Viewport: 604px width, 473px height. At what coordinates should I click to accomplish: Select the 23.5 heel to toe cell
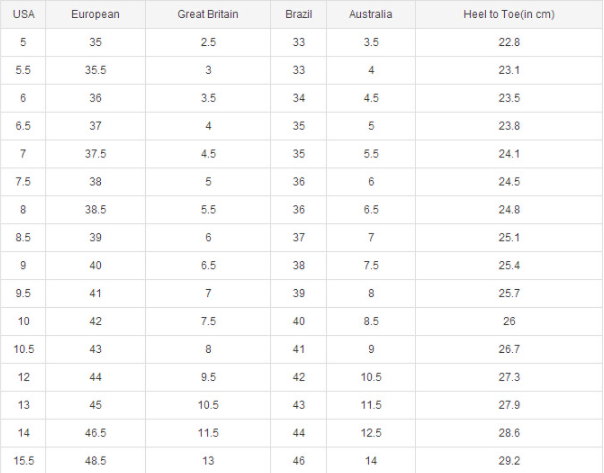(x=509, y=98)
